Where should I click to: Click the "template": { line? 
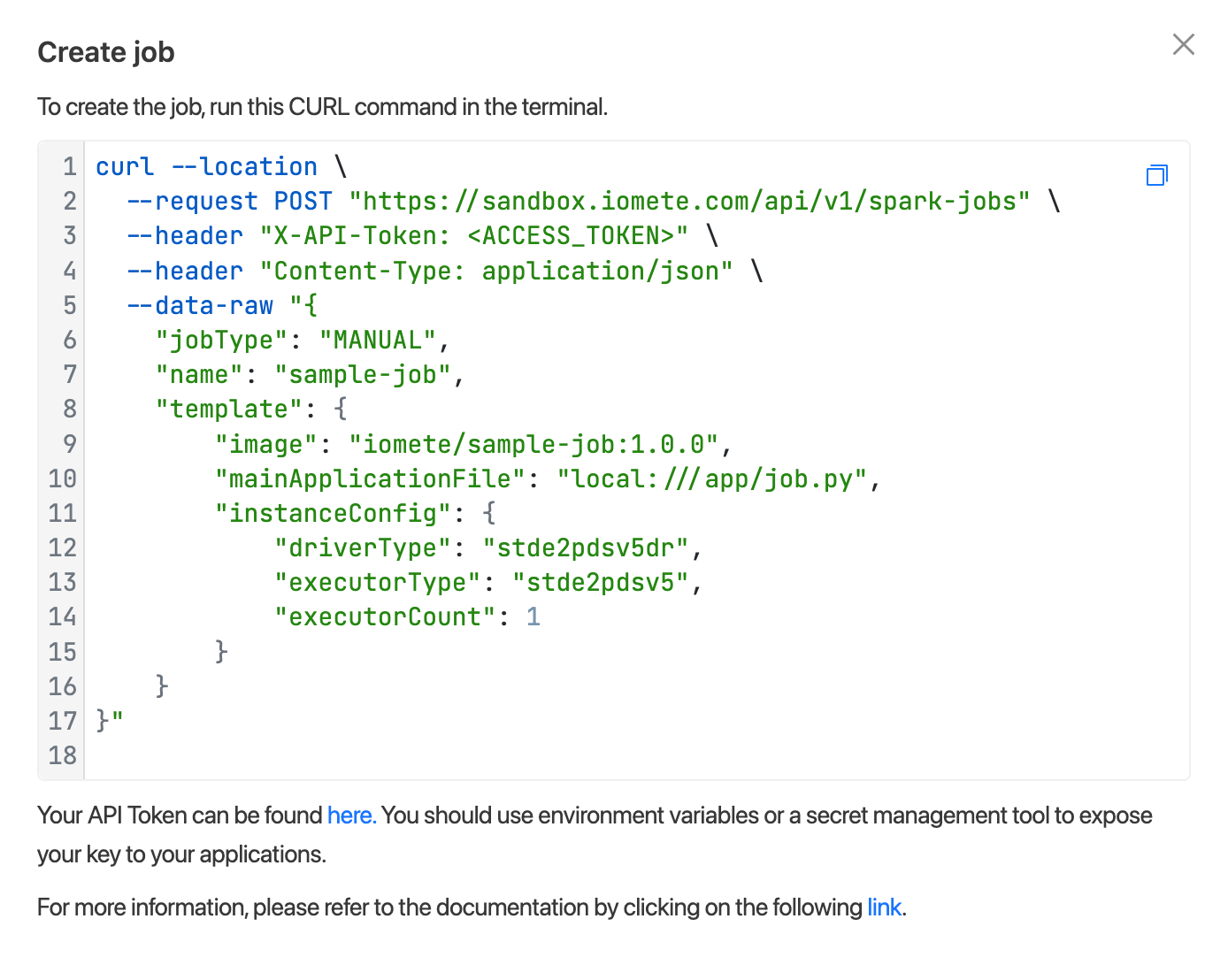[x=251, y=409]
